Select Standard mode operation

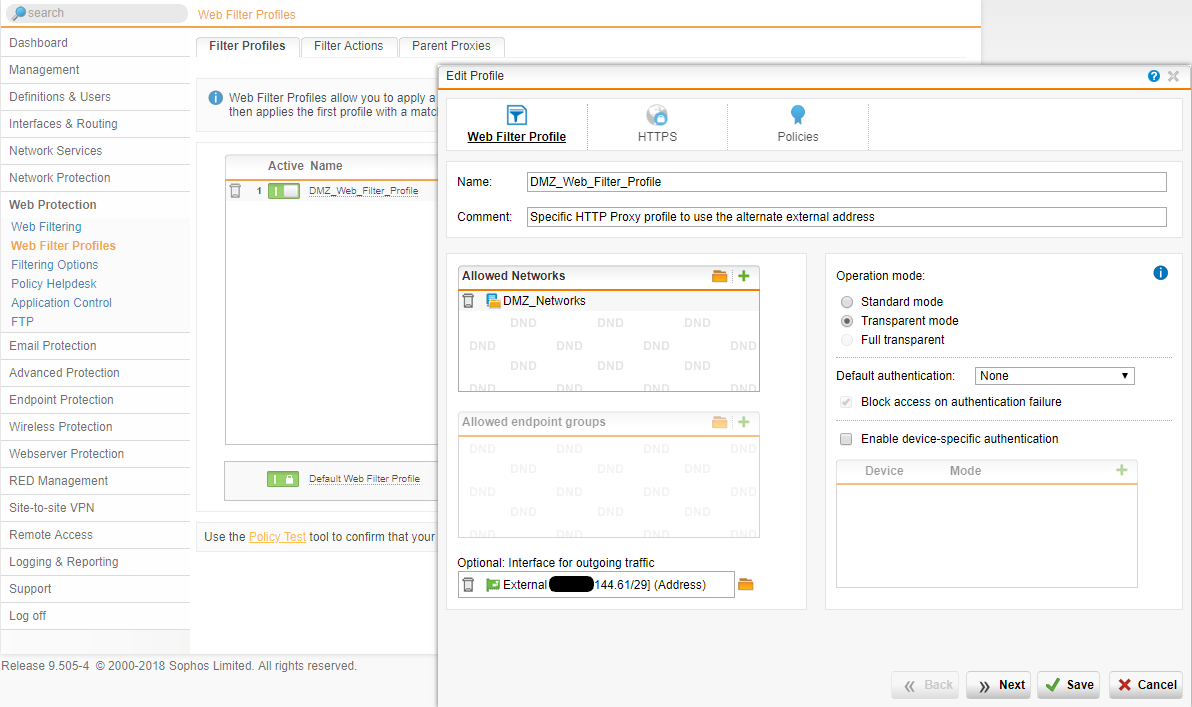847,302
